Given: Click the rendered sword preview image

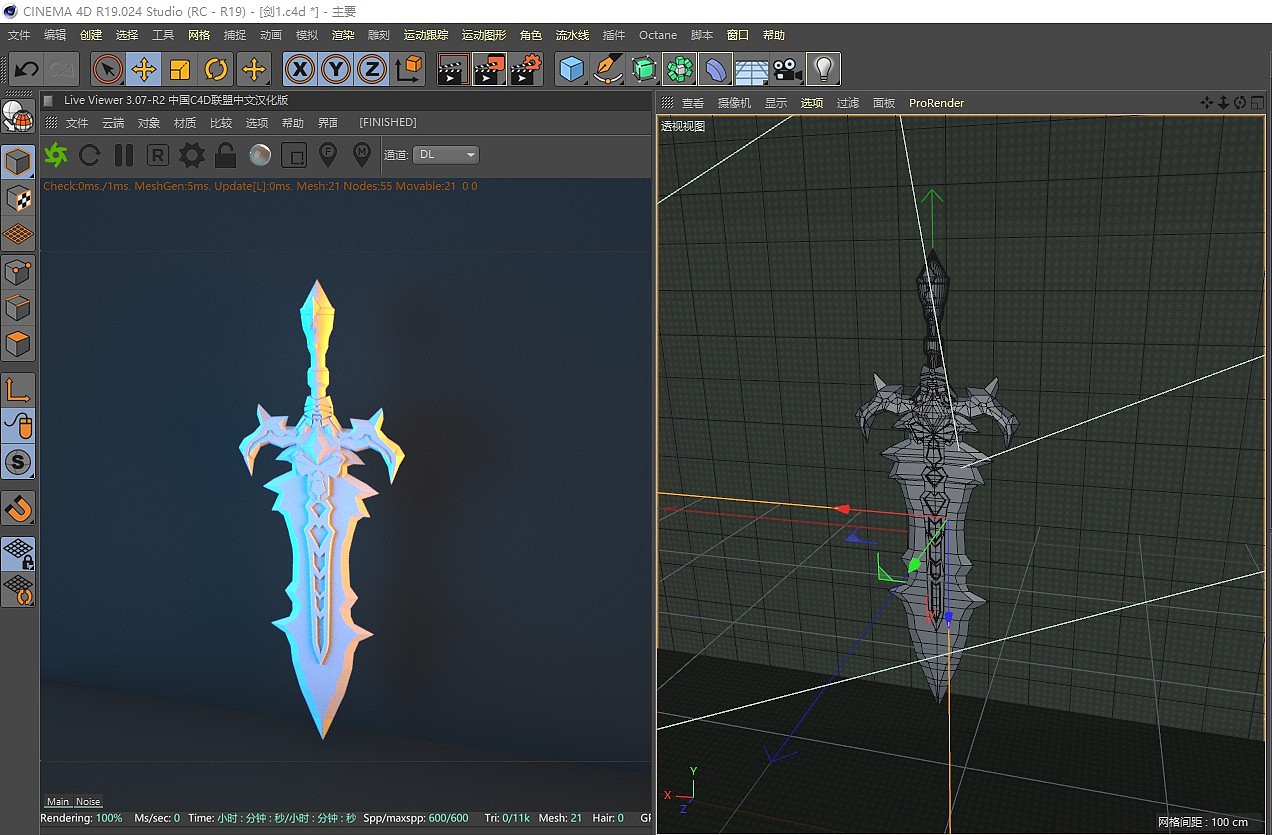Looking at the screenshot, I should (322, 510).
